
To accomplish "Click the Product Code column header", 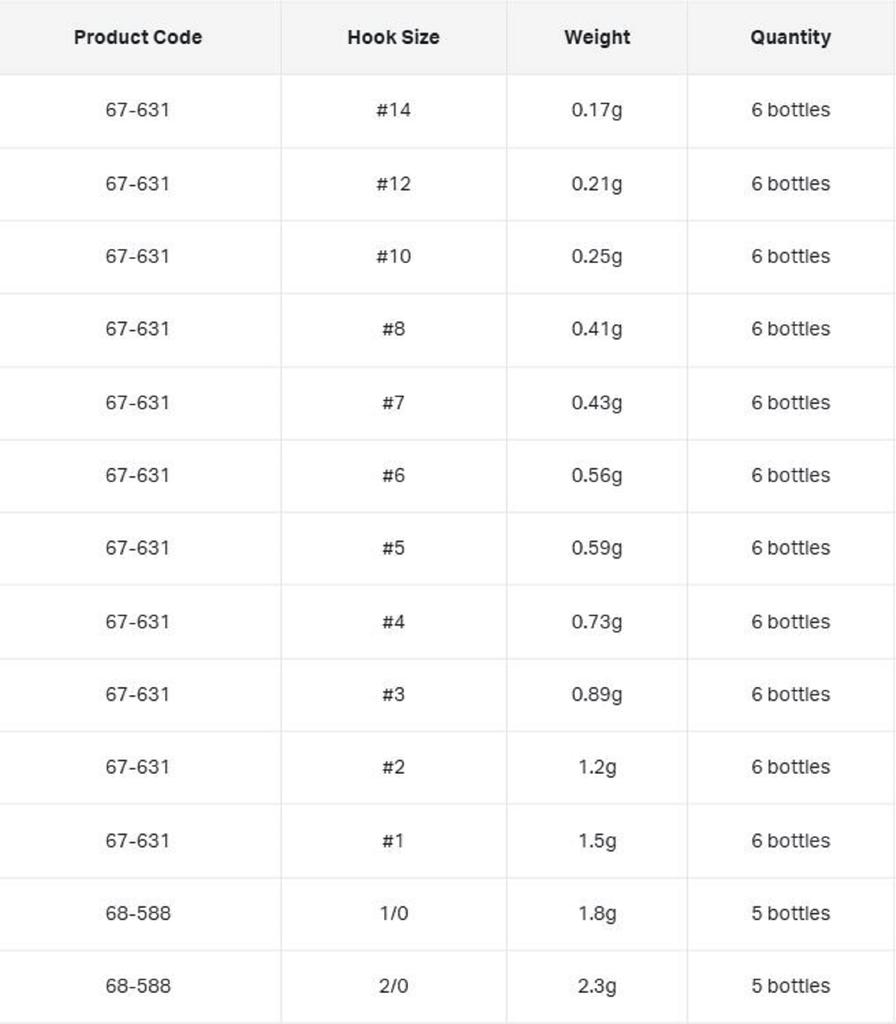I will coord(138,37).
